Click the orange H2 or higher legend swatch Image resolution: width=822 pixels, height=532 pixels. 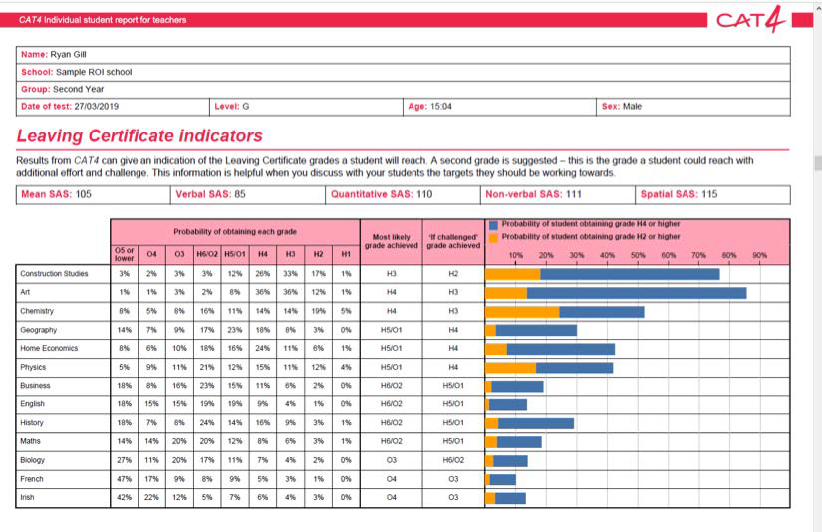pos(493,237)
